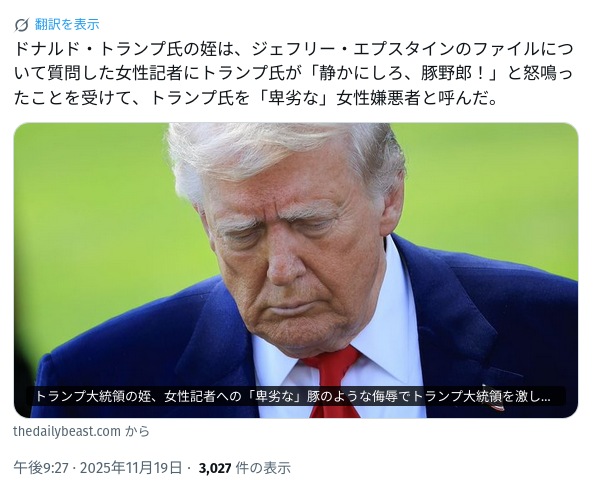Click the date 2025年11月19日

tap(131, 468)
